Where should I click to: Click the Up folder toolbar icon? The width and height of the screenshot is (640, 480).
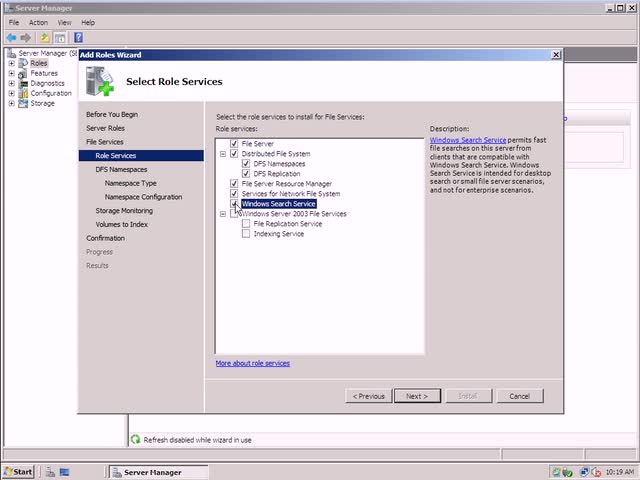44,38
